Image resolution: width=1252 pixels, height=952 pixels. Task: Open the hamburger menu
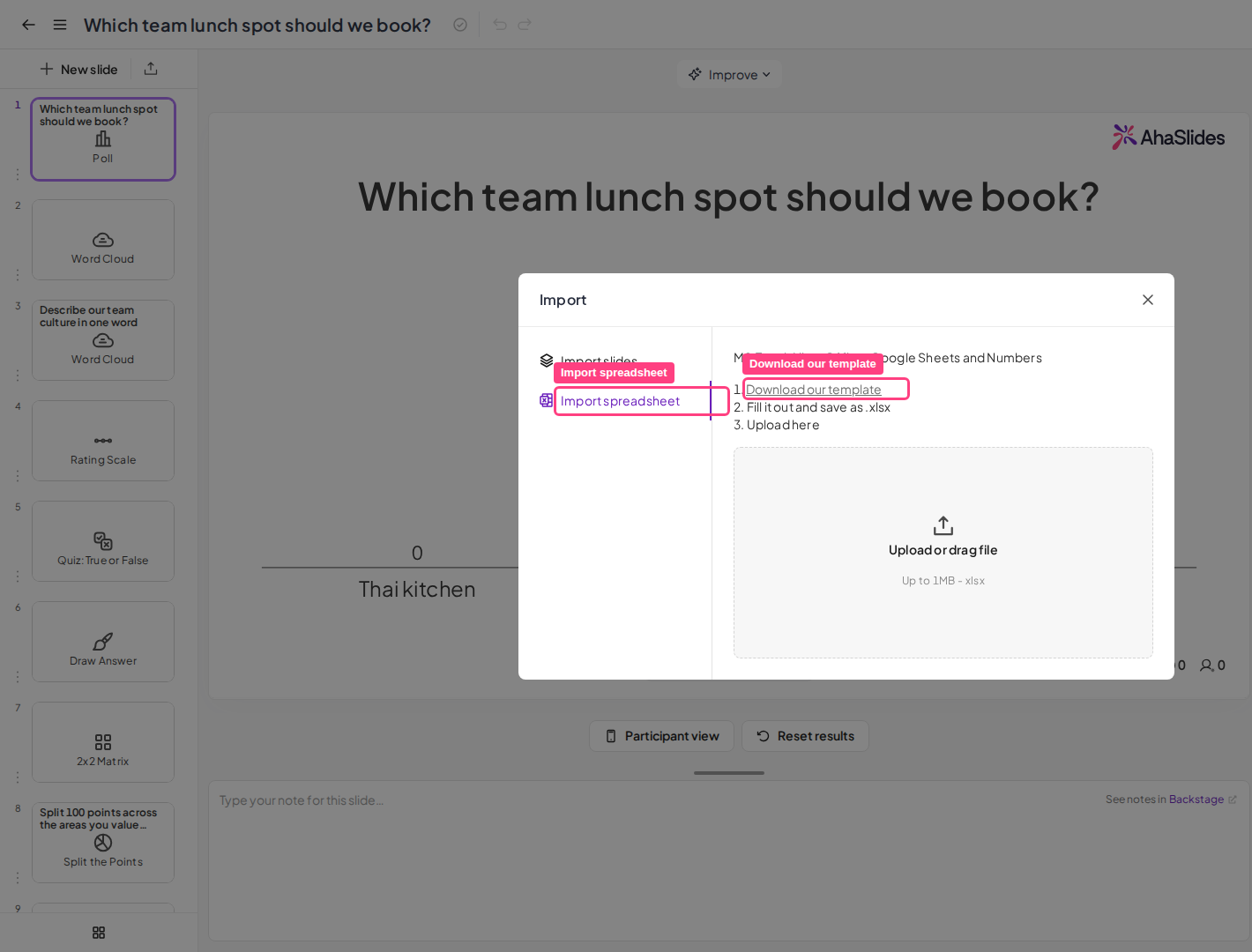pos(60,25)
